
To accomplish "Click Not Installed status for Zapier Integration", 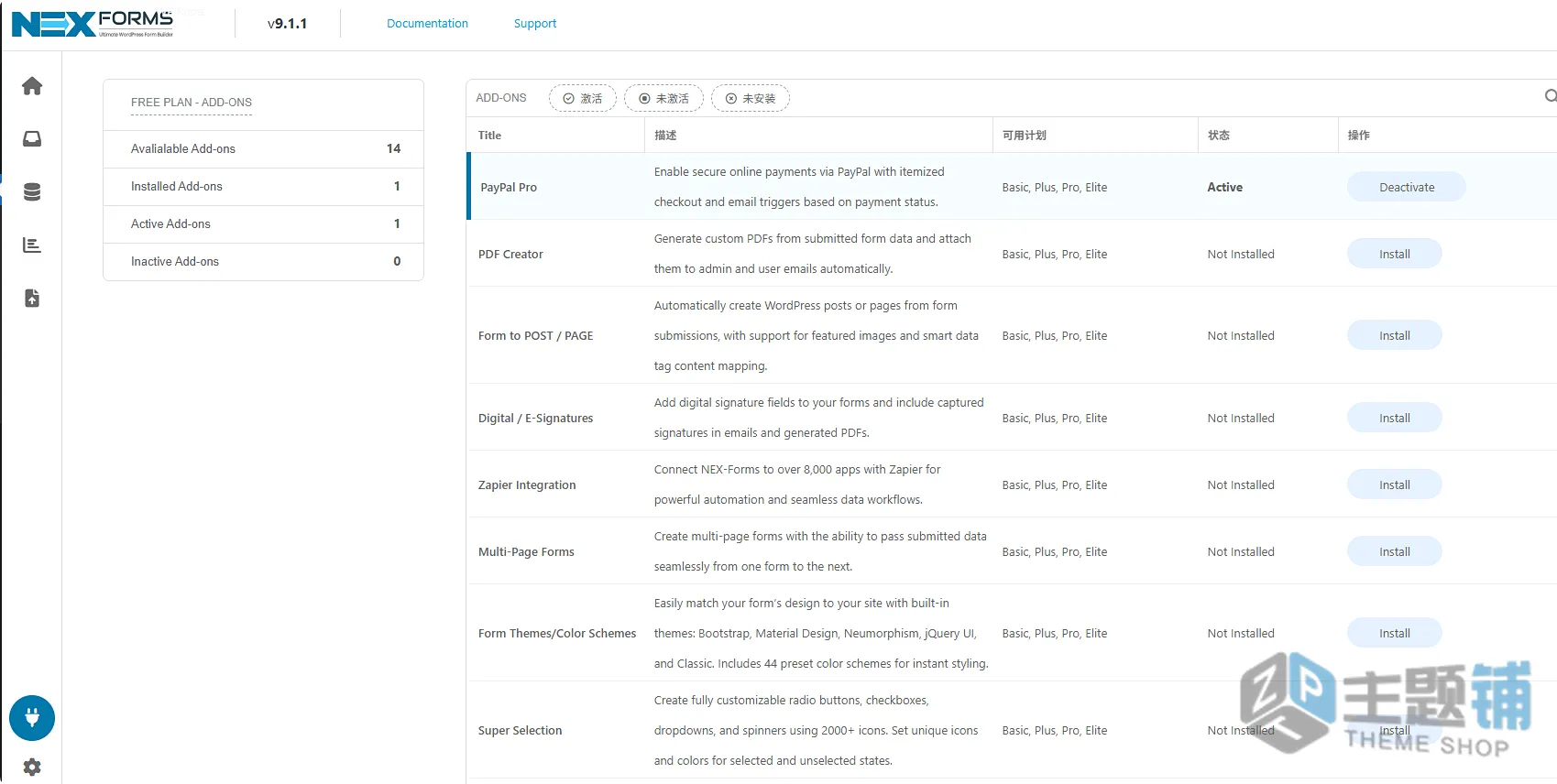I will point(1241,485).
